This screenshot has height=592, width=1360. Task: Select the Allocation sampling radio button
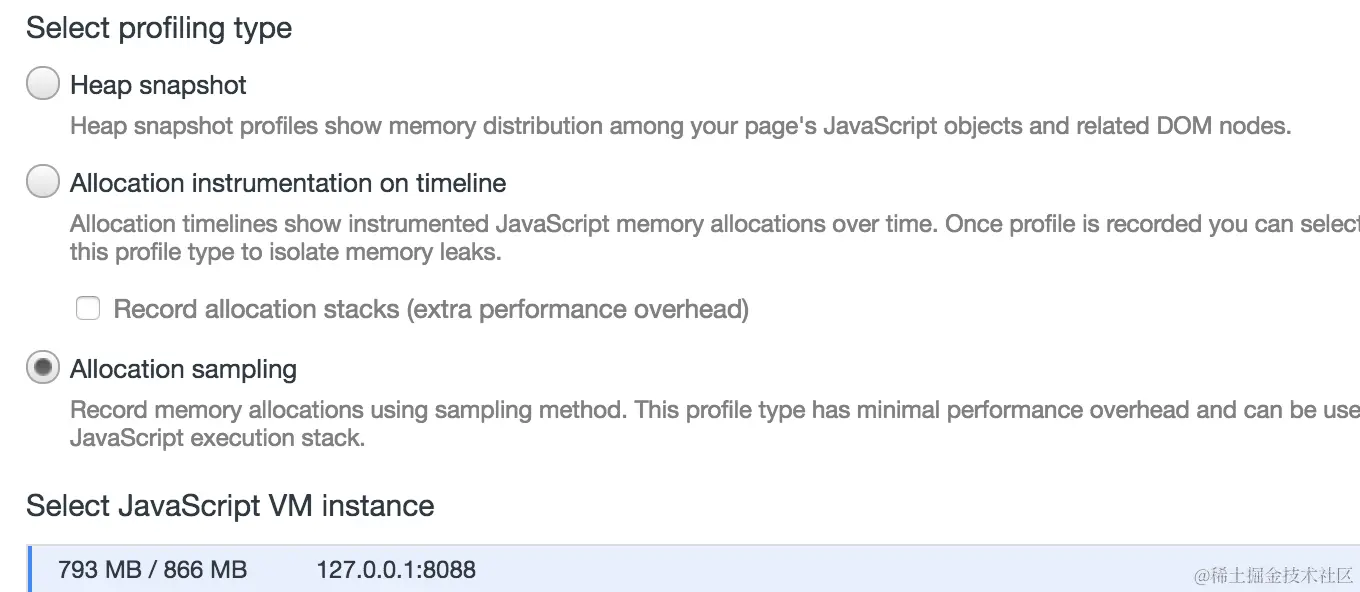coord(43,368)
